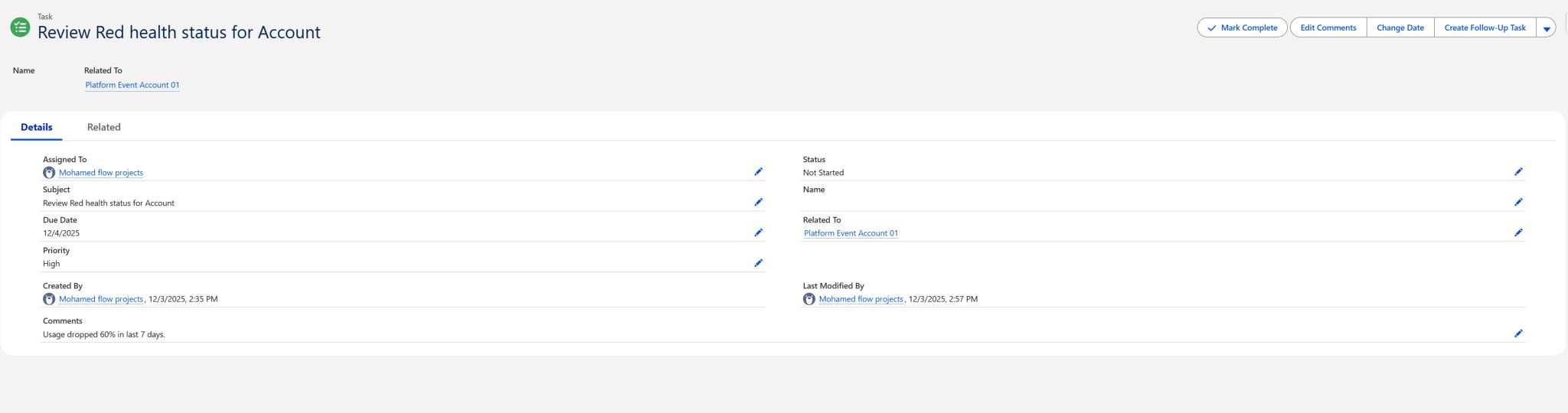The image size is (1568, 413).
Task: Edit the Comments field pencil icon
Action: [x=1518, y=333]
